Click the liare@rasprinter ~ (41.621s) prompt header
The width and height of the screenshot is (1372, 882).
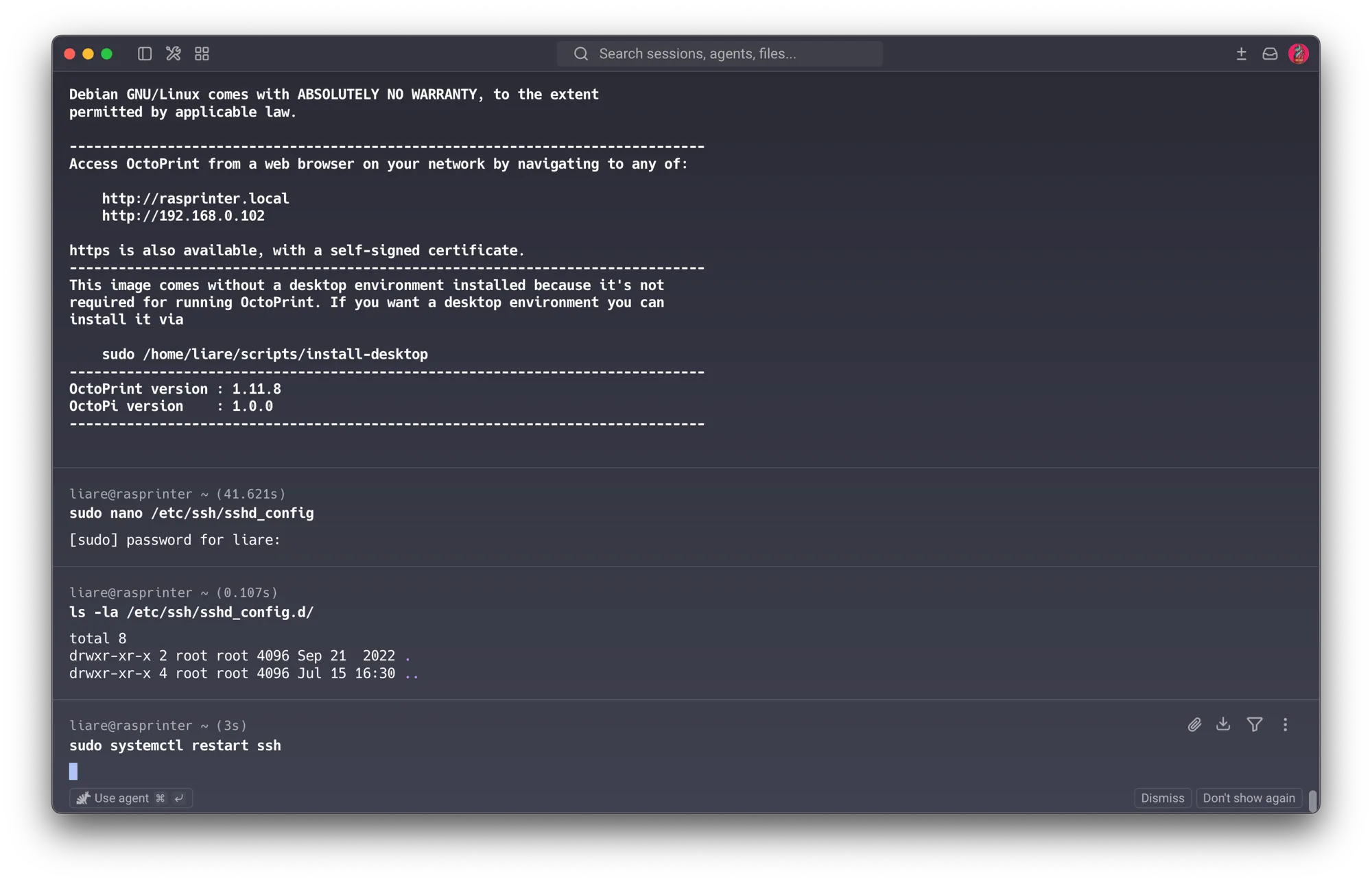(x=177, y=494)
